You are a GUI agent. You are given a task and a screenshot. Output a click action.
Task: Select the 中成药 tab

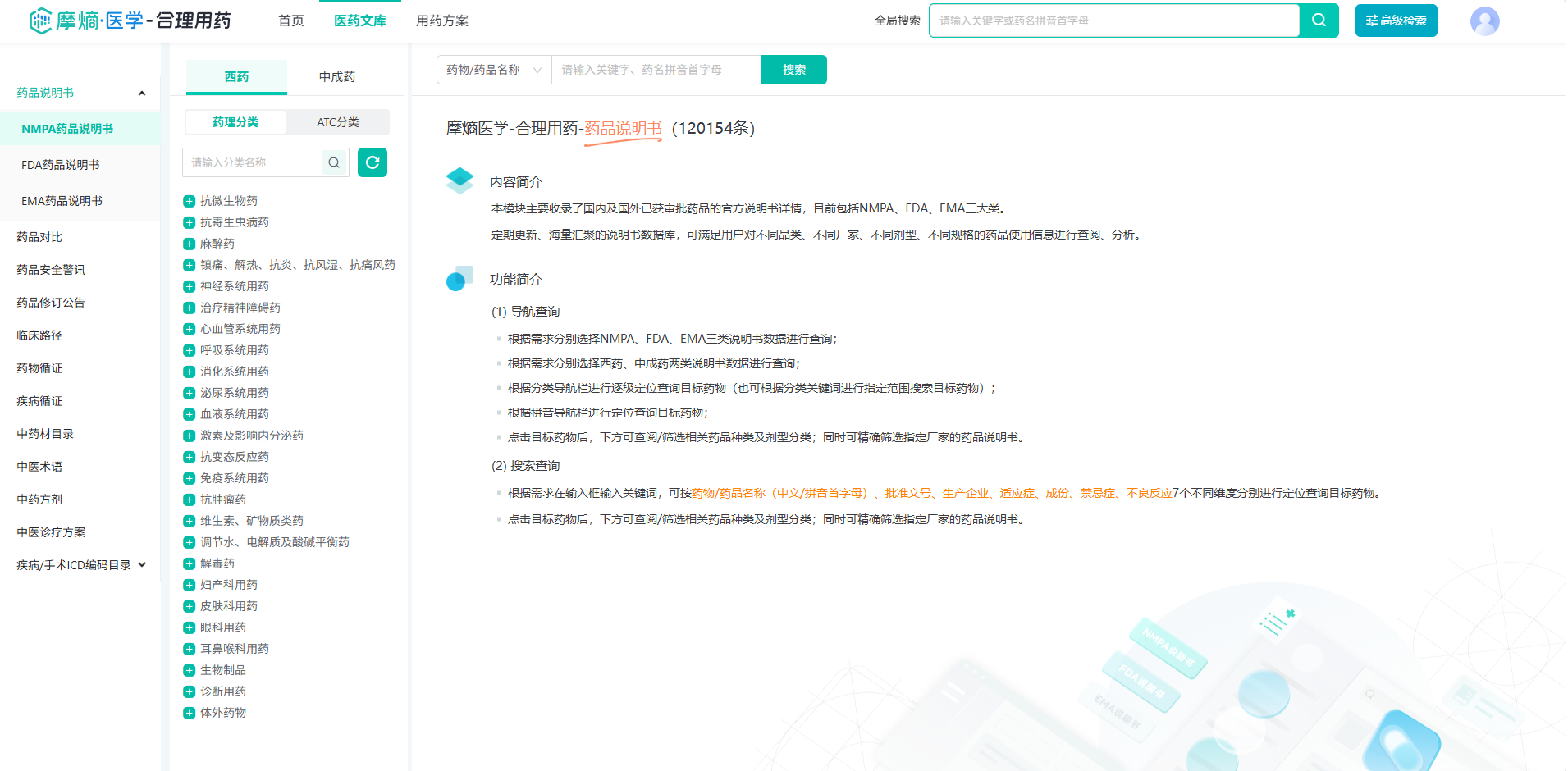[x=336, y=76]
